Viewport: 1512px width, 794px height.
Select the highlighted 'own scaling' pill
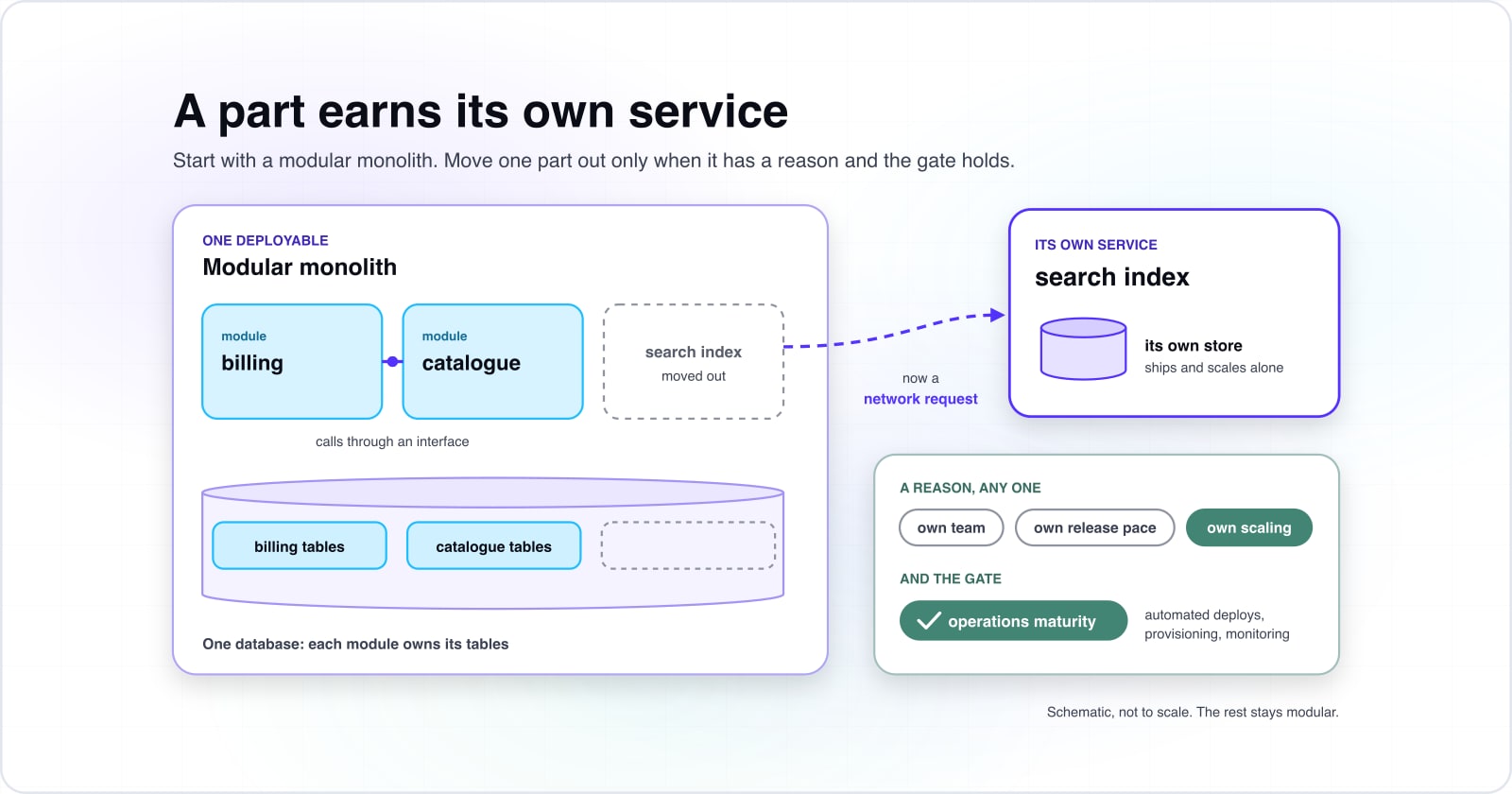pos(1249,527)
